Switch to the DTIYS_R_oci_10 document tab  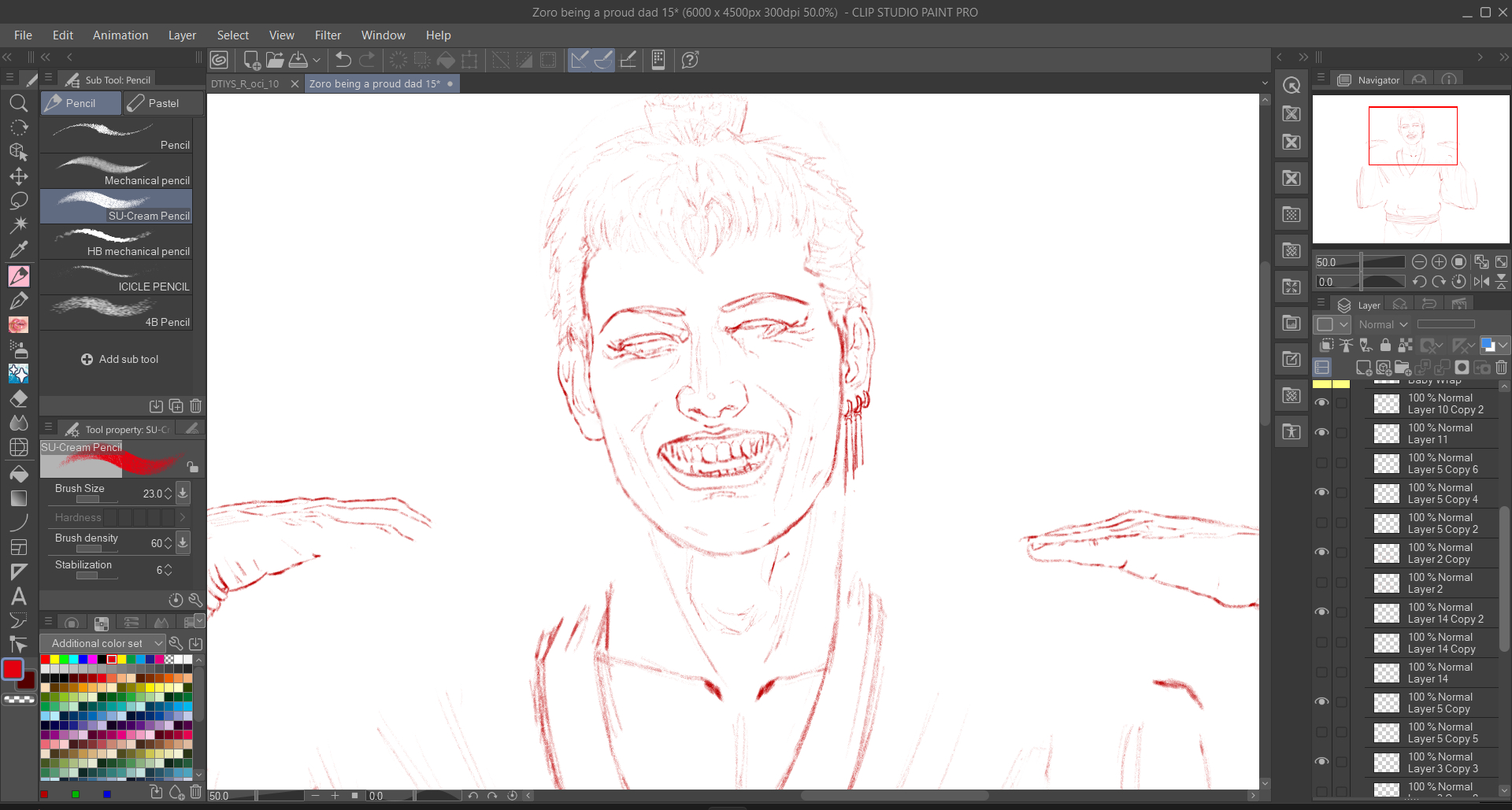coord(245,83)
